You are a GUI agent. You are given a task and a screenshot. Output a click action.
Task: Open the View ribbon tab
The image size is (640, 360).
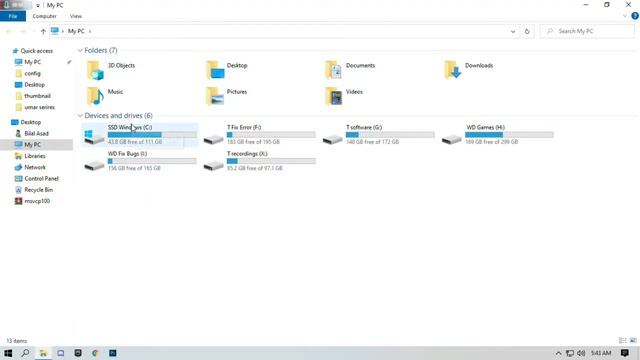76,16
